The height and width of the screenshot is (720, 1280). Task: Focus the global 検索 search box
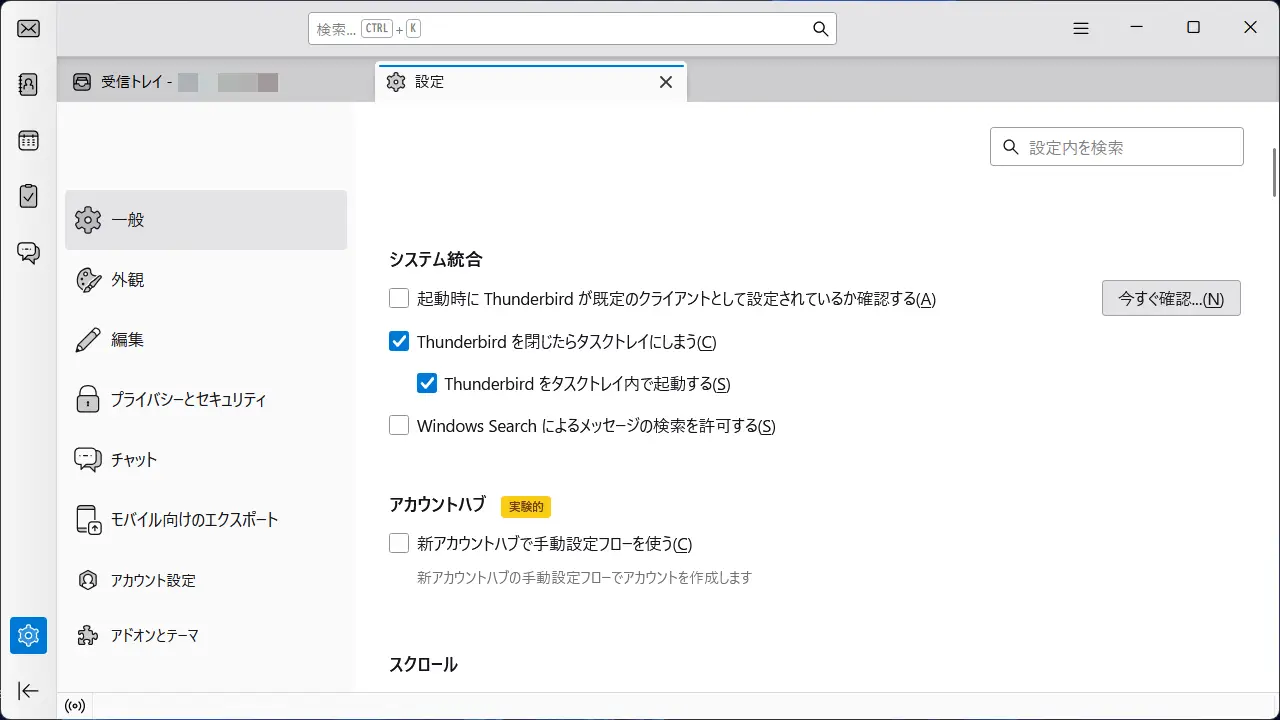point(572,29)
